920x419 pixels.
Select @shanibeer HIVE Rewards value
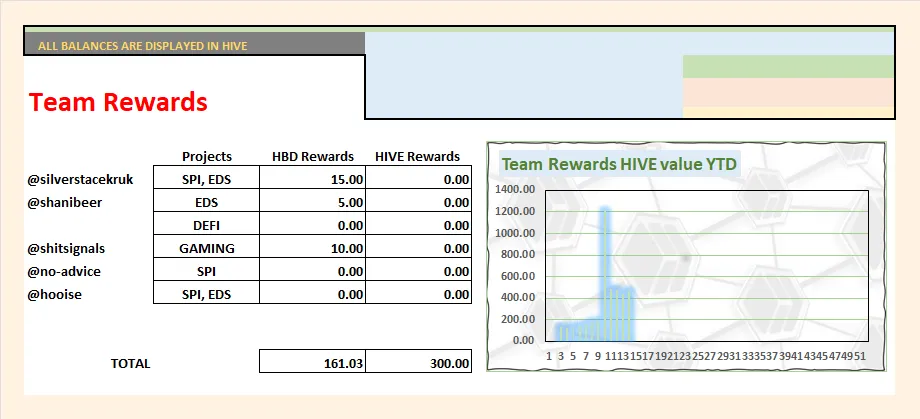(x=418, y=200)
